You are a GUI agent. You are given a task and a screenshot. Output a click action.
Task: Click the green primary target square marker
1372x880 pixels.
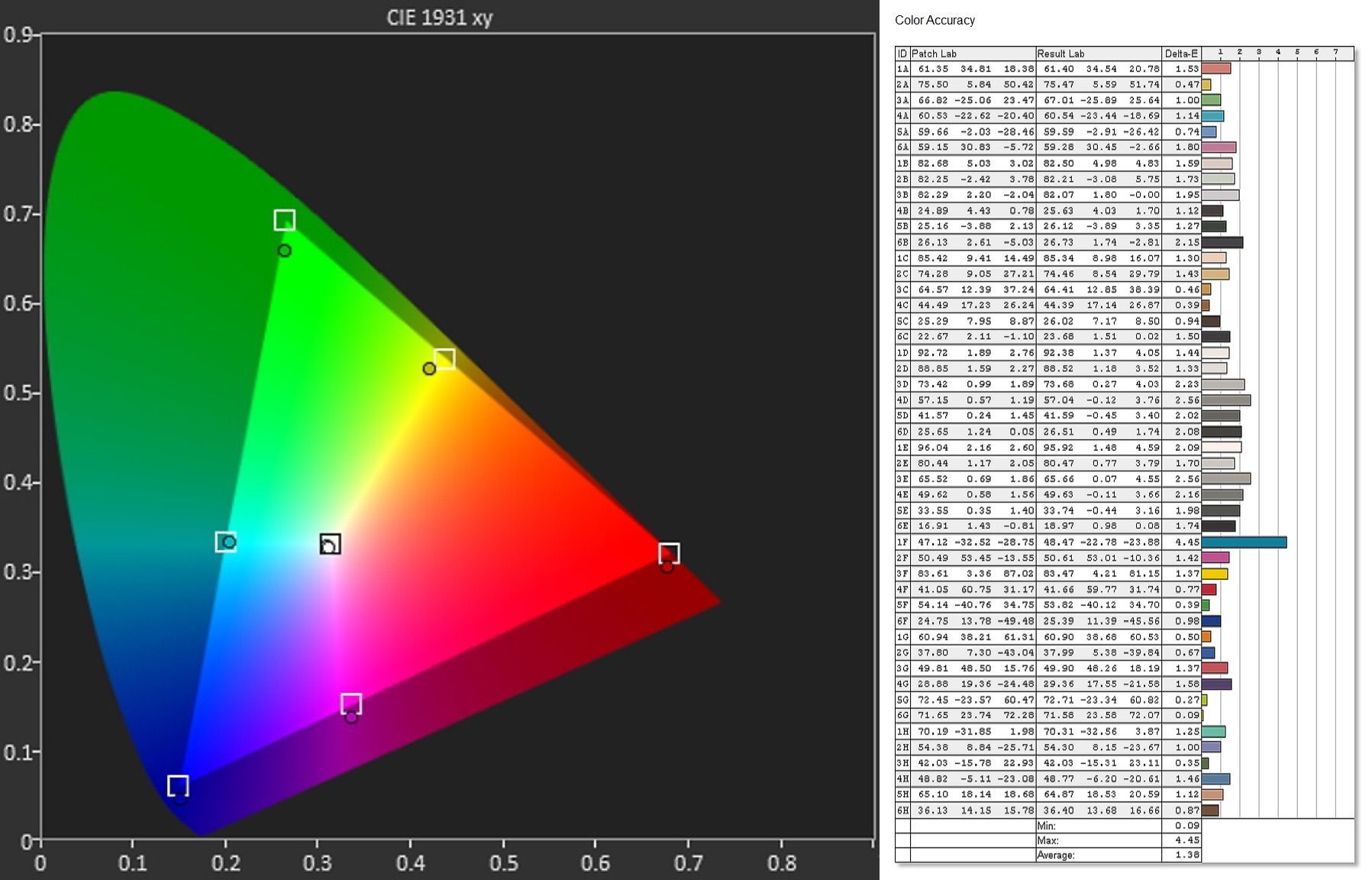tap(284, 220)
